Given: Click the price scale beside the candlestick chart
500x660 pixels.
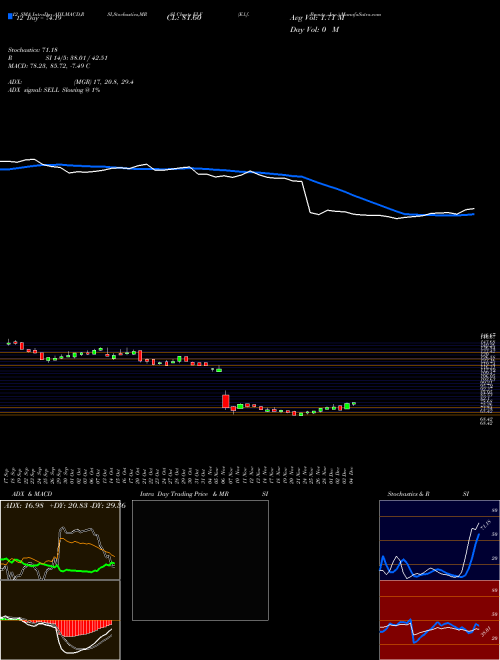Looking at the screenshot, I should (x=487, y=378).
